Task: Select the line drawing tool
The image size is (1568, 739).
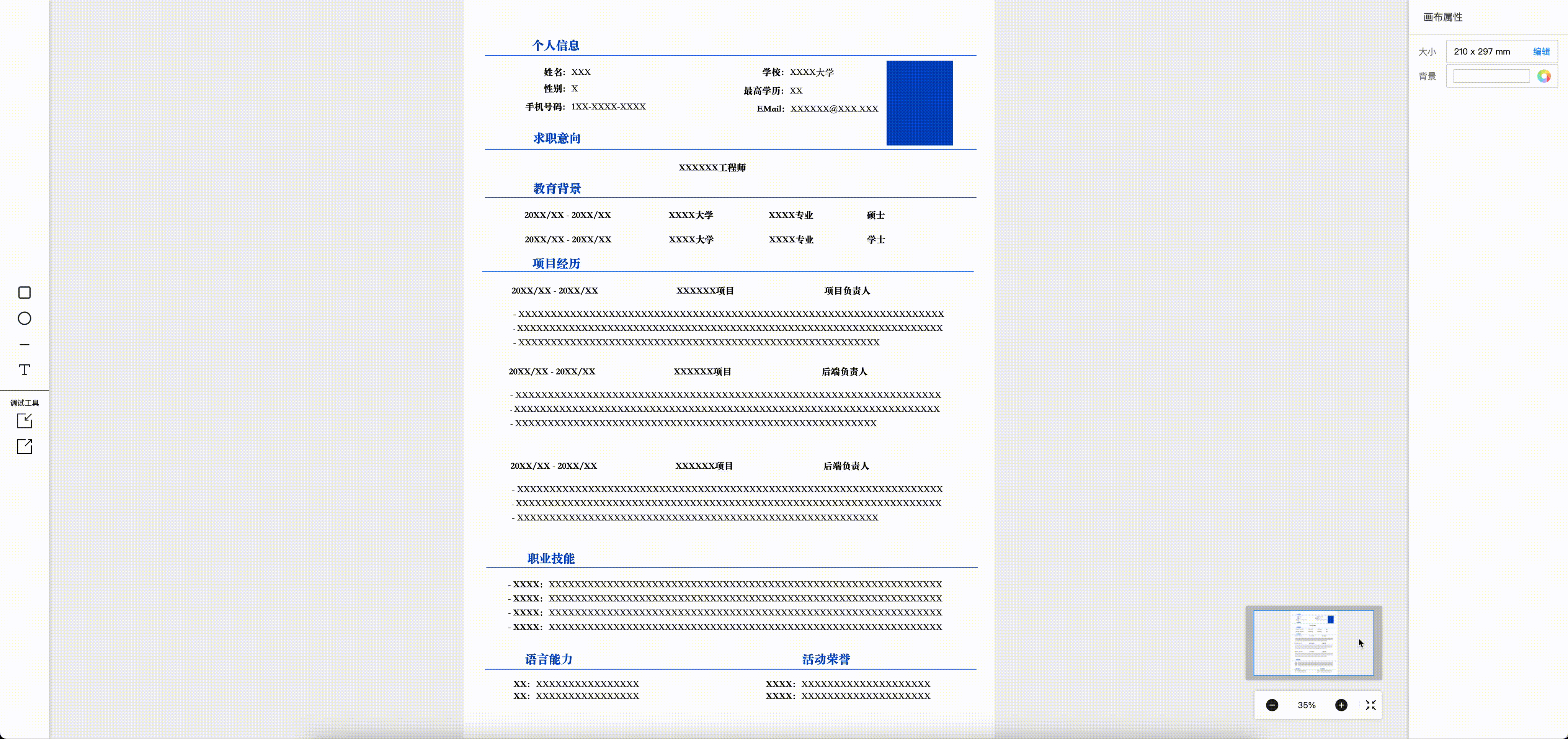Action: click(x=24, y=345)
